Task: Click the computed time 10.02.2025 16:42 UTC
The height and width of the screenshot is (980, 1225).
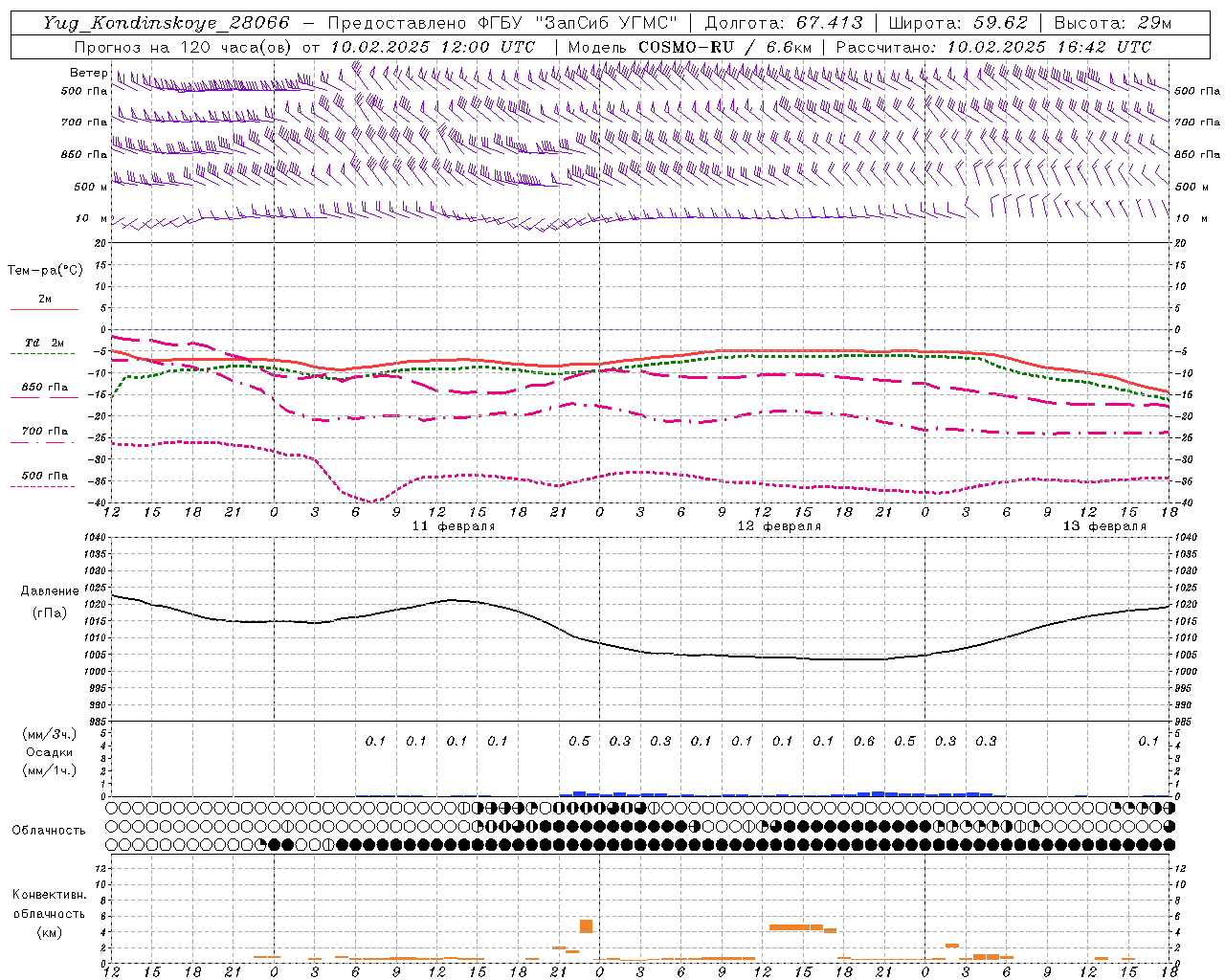Action: click(1048, 47)
